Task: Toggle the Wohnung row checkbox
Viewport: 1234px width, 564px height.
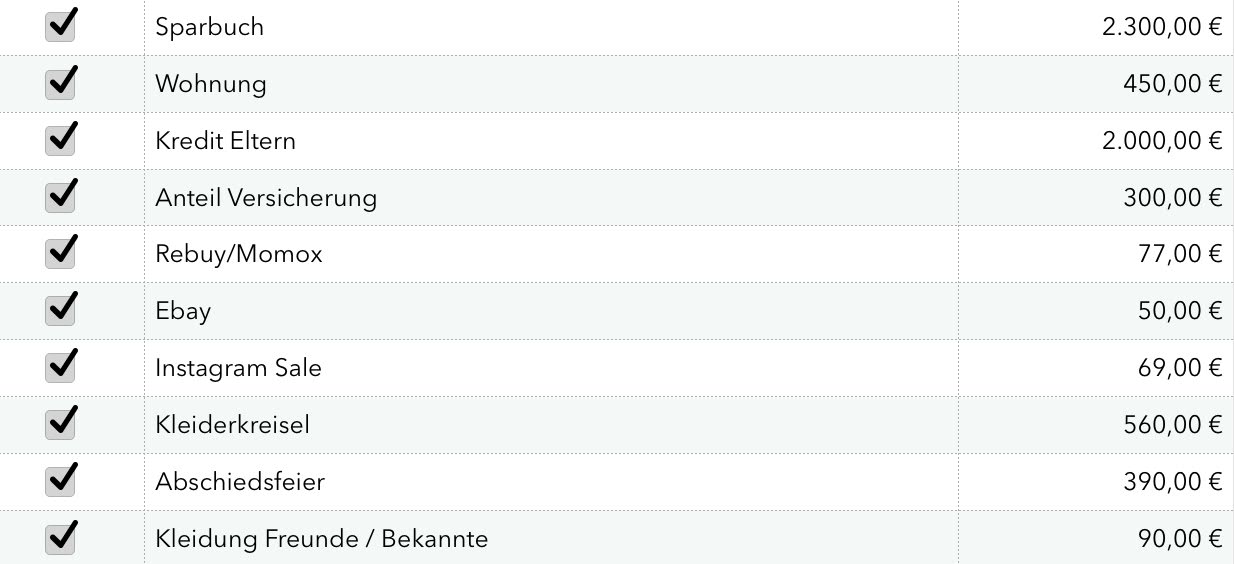Action: click(x=61, y=83)
